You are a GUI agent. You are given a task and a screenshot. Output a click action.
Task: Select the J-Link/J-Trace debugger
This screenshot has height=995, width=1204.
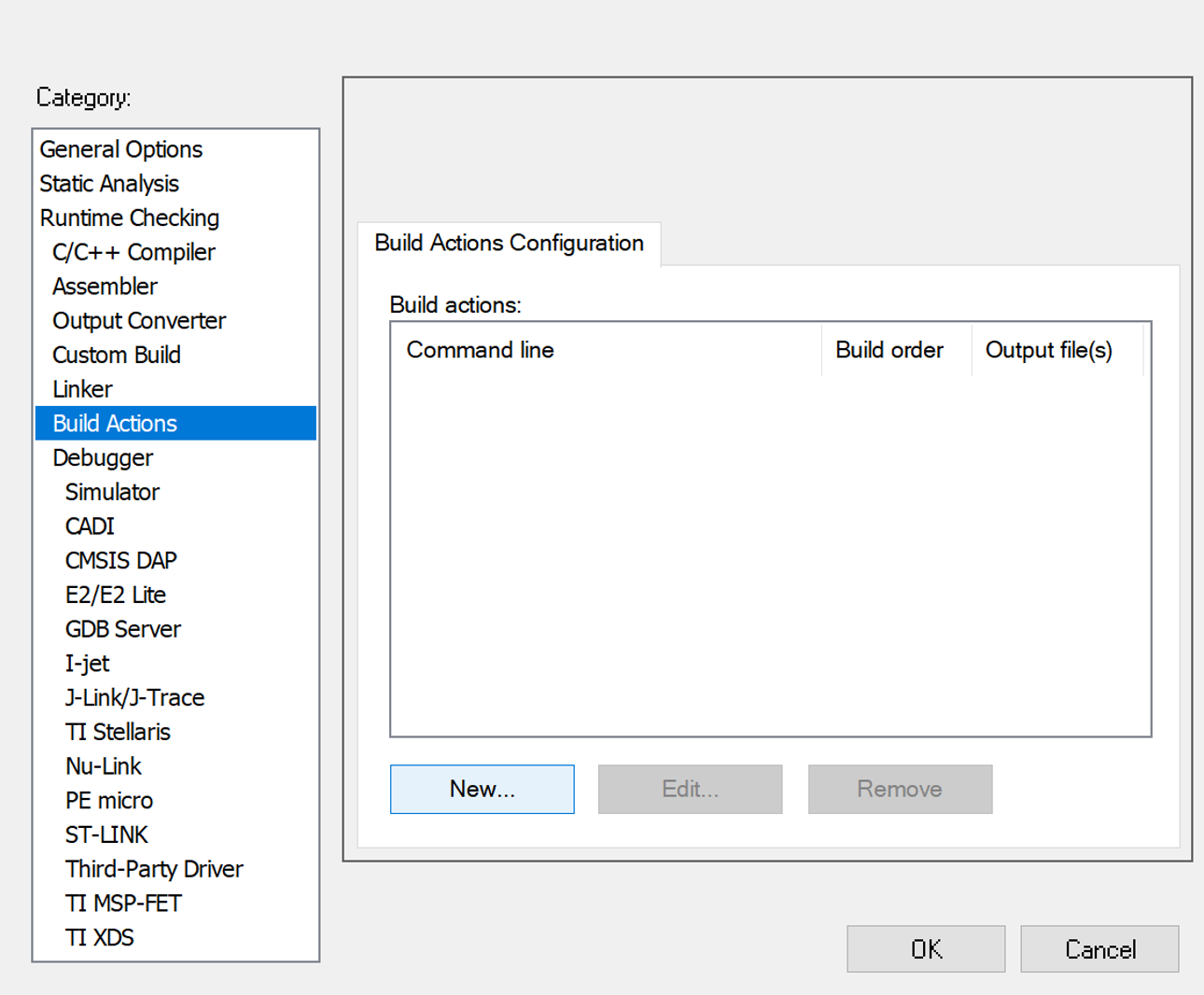[134, 697]
